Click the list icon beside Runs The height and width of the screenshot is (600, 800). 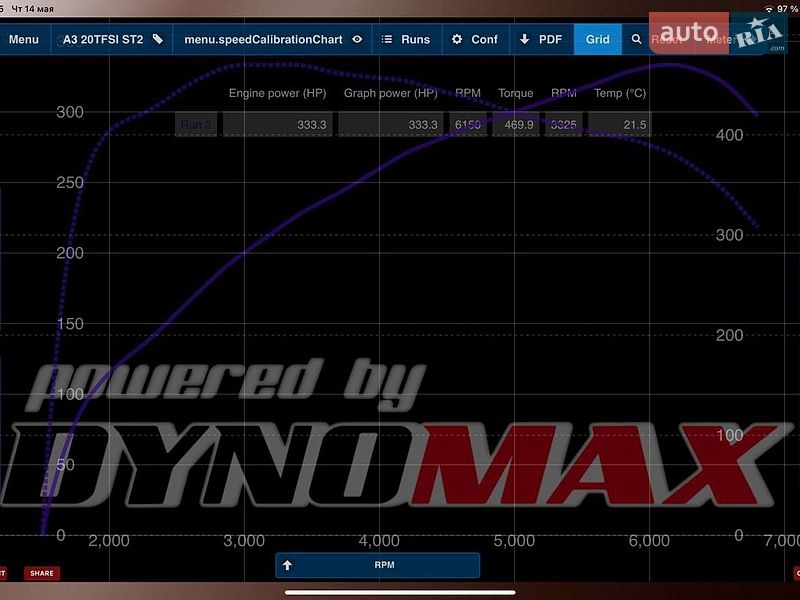coord(387,39)
